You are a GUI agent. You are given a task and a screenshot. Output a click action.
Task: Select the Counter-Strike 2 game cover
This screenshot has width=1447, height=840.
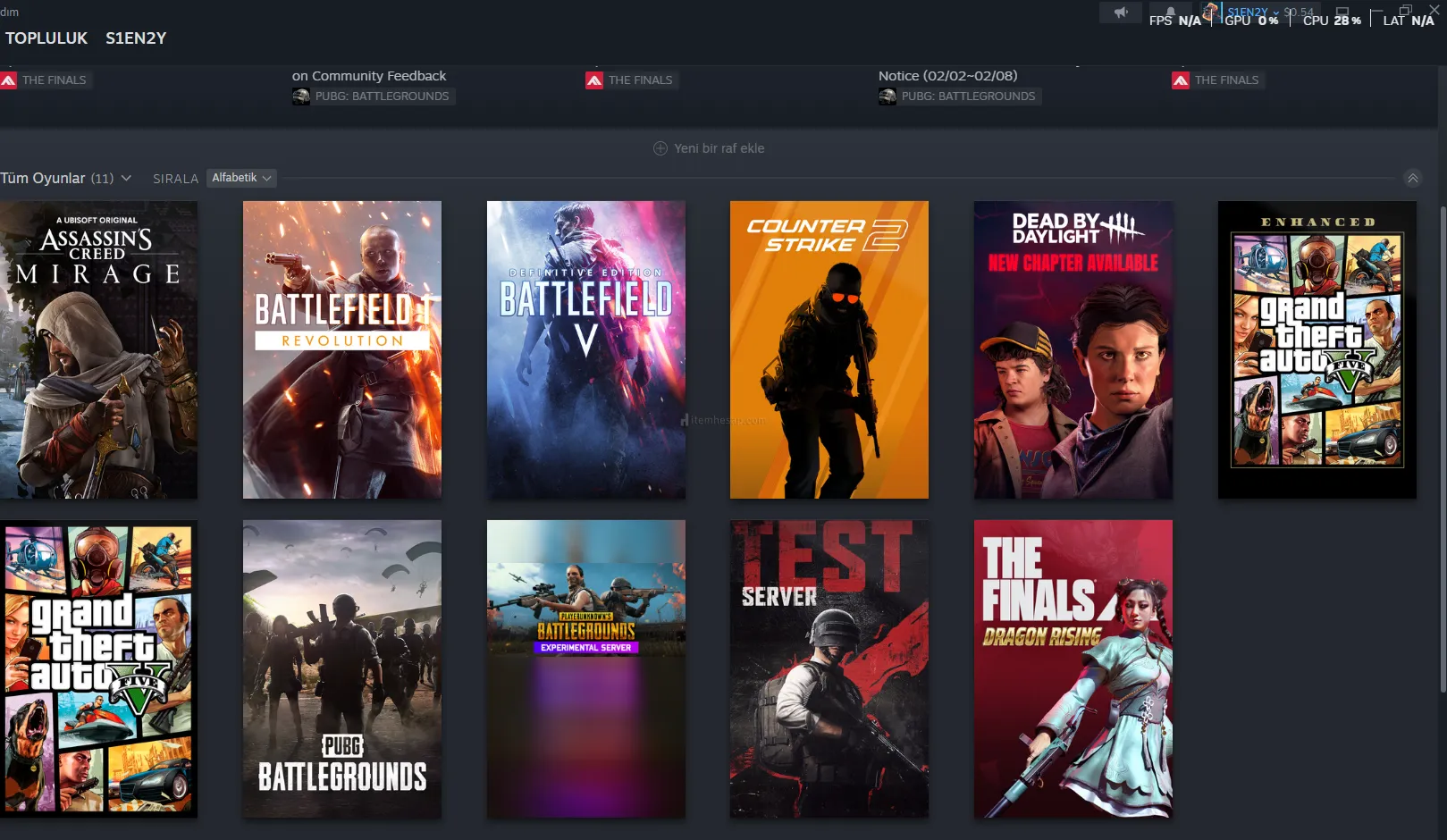829,349
